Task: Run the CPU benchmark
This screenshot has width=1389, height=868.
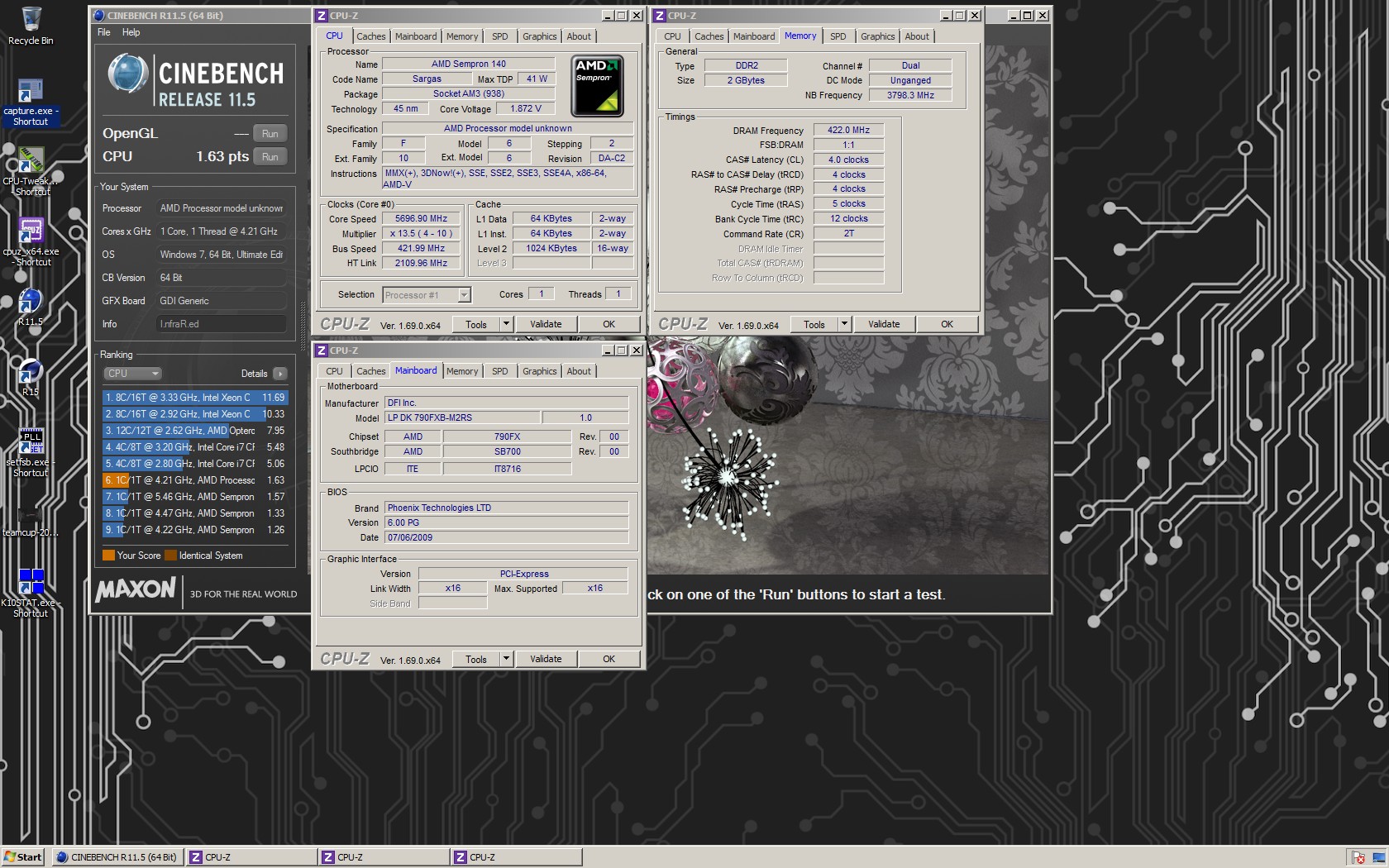Action: coord(270,157)
